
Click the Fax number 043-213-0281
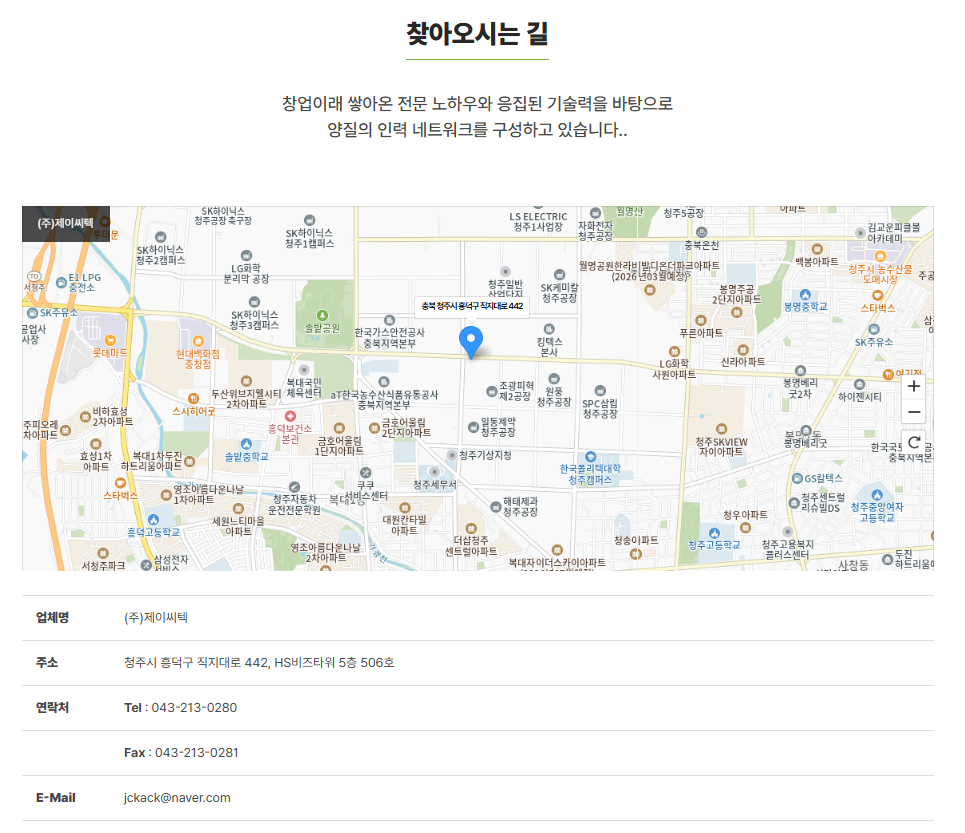(x=196, y=752)
